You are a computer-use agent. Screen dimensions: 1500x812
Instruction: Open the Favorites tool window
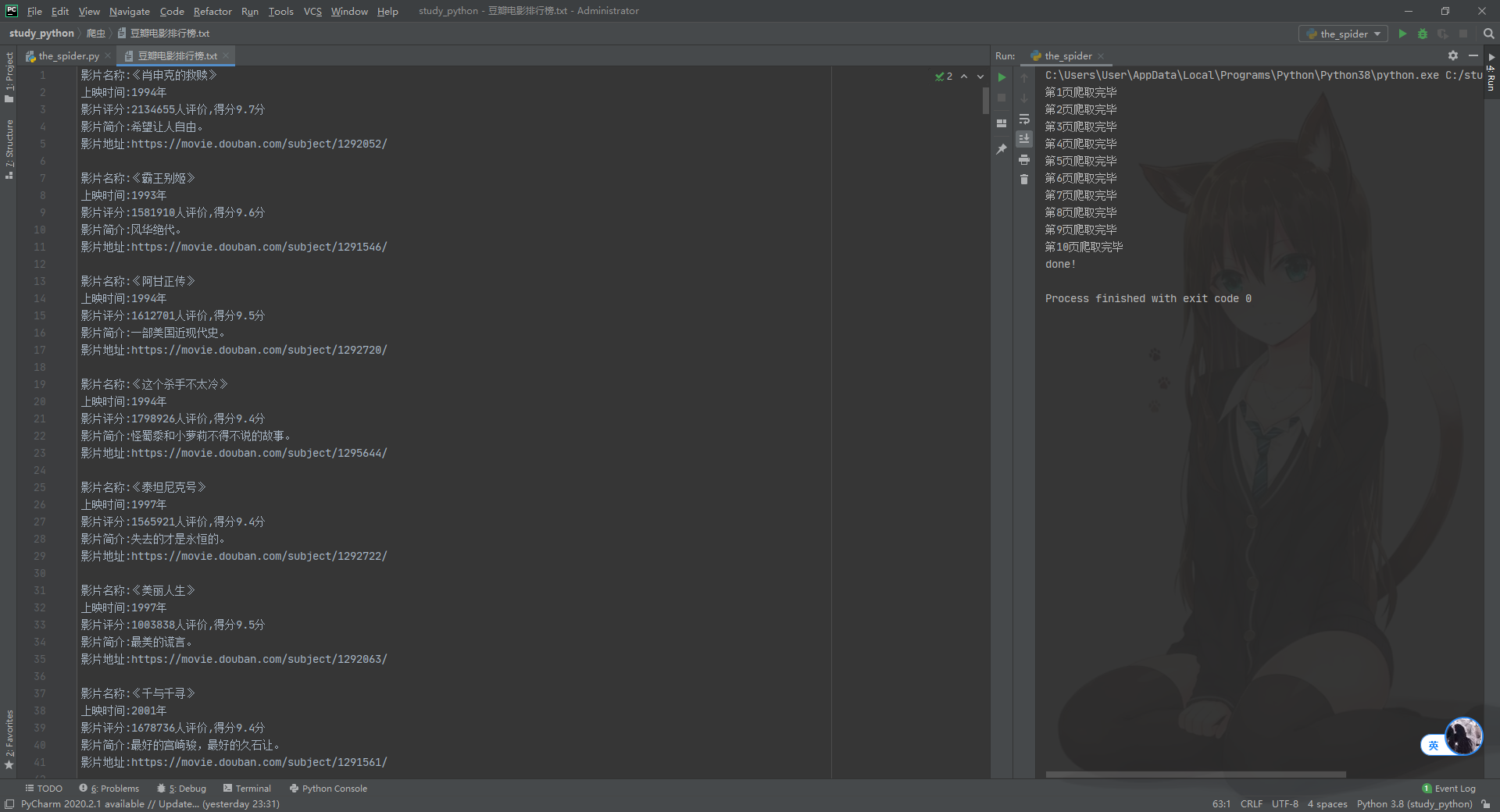(x=9, y=739)
